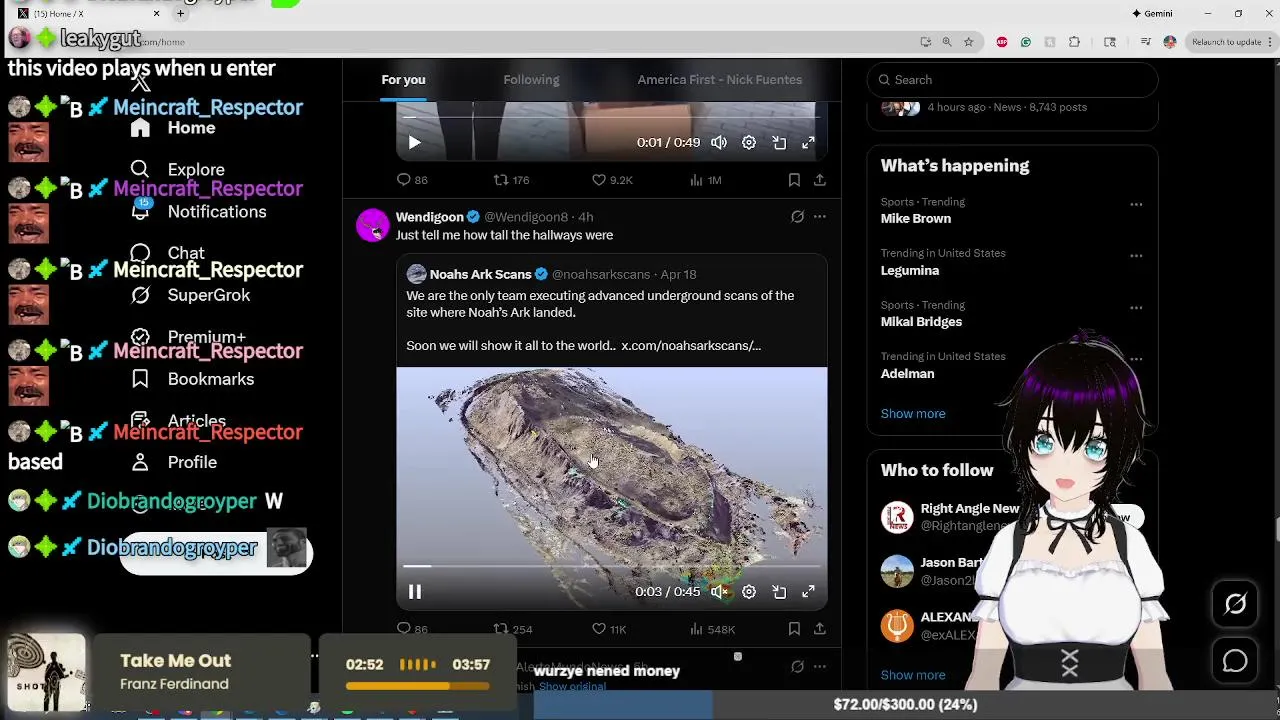Like the Wendigoon post with 11K likes

(x=599, y=629)
